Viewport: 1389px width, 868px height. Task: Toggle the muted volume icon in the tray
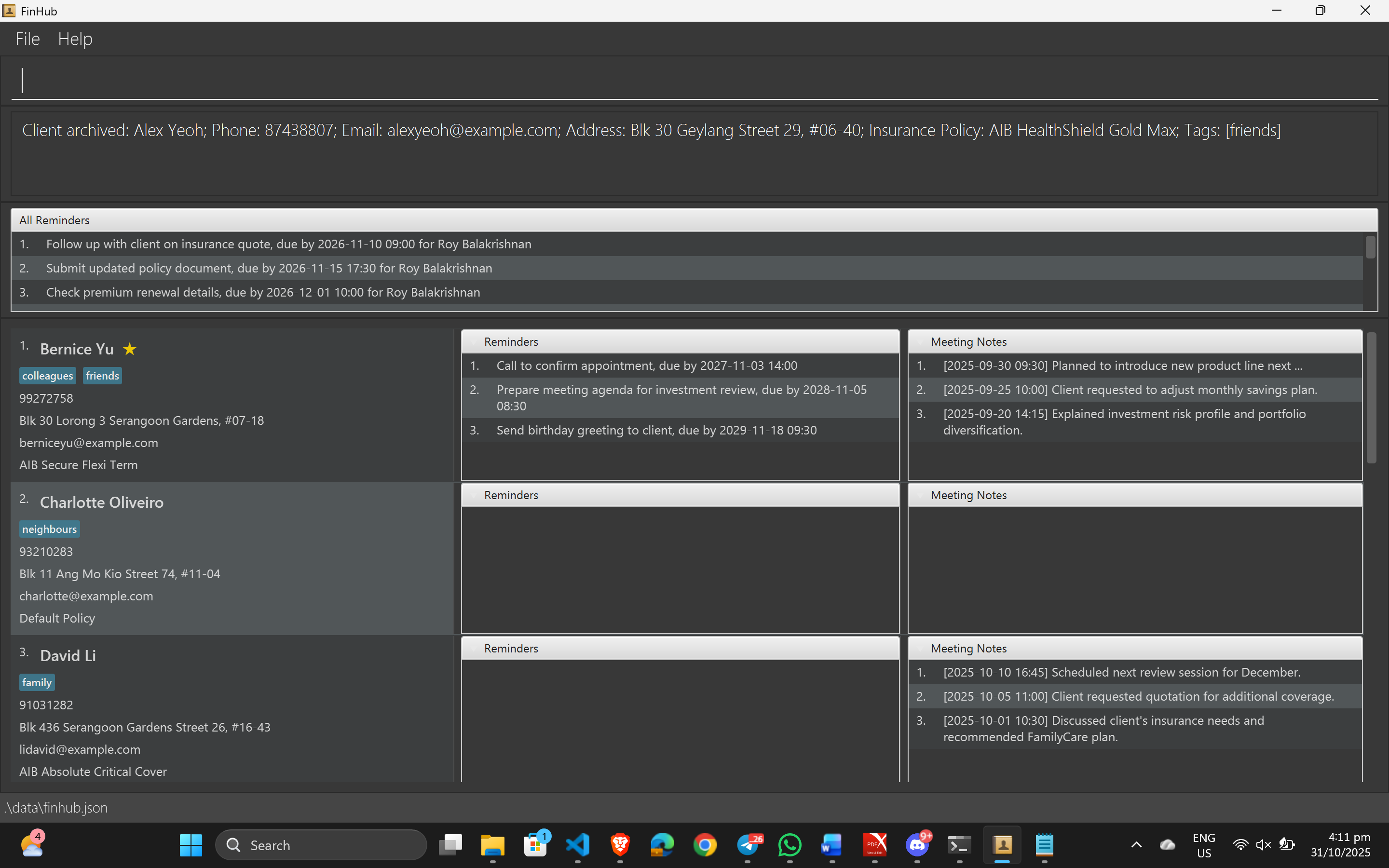[x=1263, y=845]
